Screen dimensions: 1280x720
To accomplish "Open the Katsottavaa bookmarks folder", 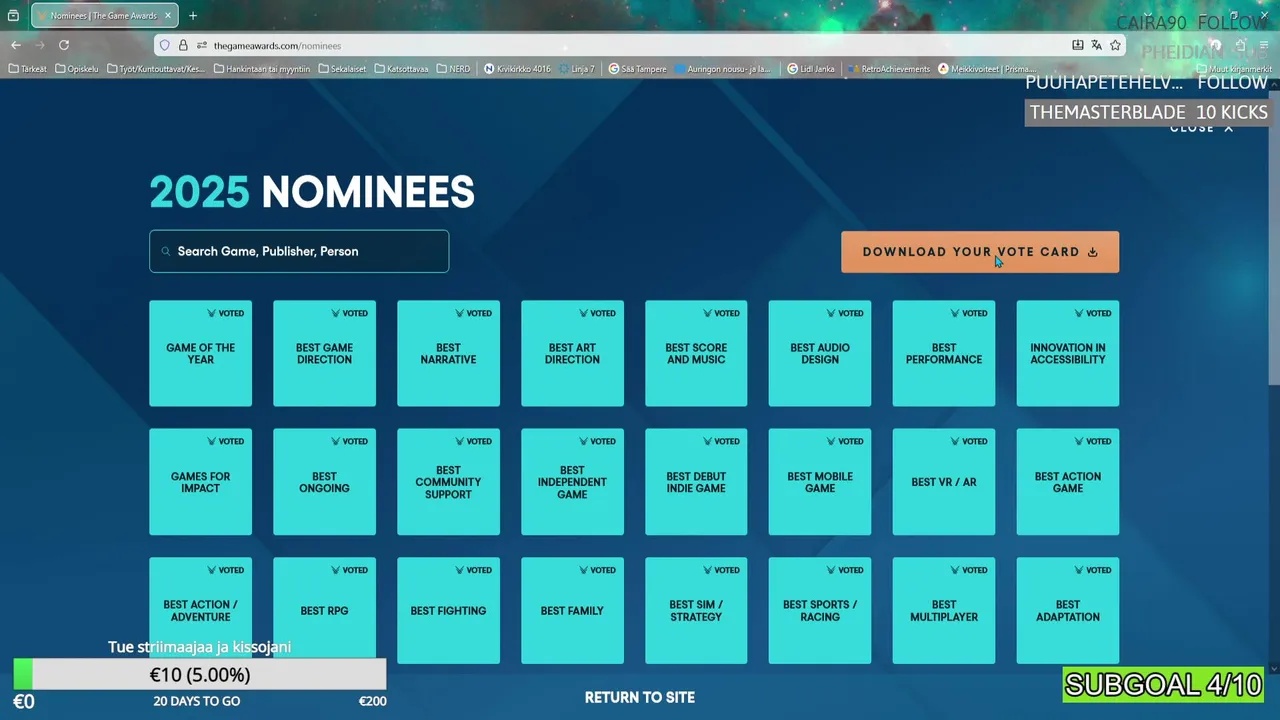I will tap(402, 69).
